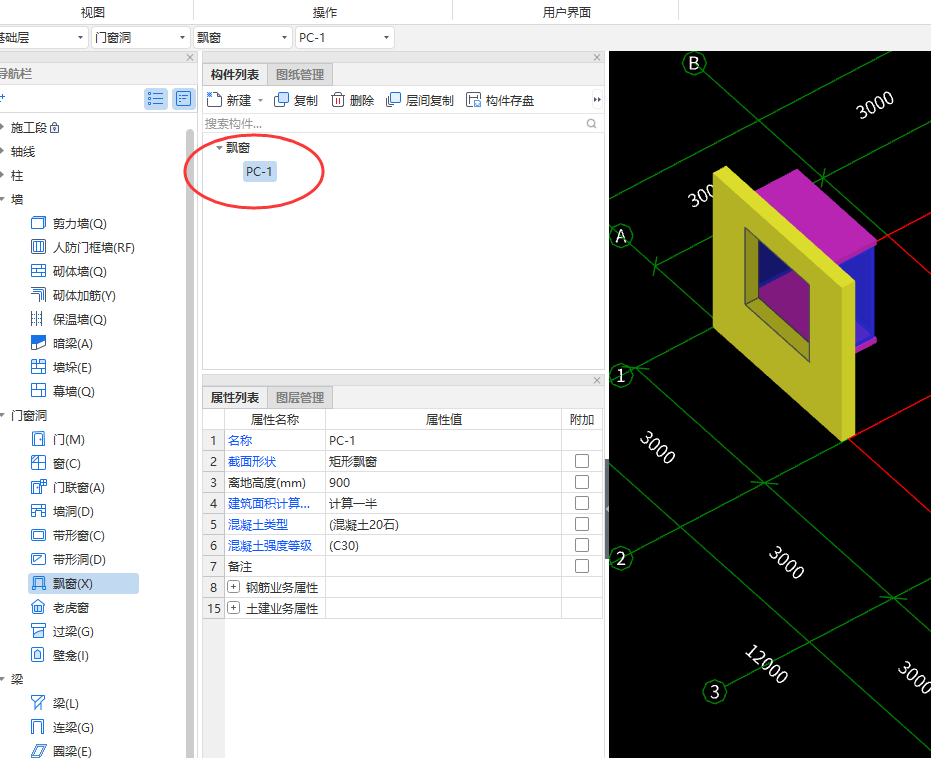
Task: Choose the 门联窗(A) icon
Action: pyautogui.click(x=38, y=487)
